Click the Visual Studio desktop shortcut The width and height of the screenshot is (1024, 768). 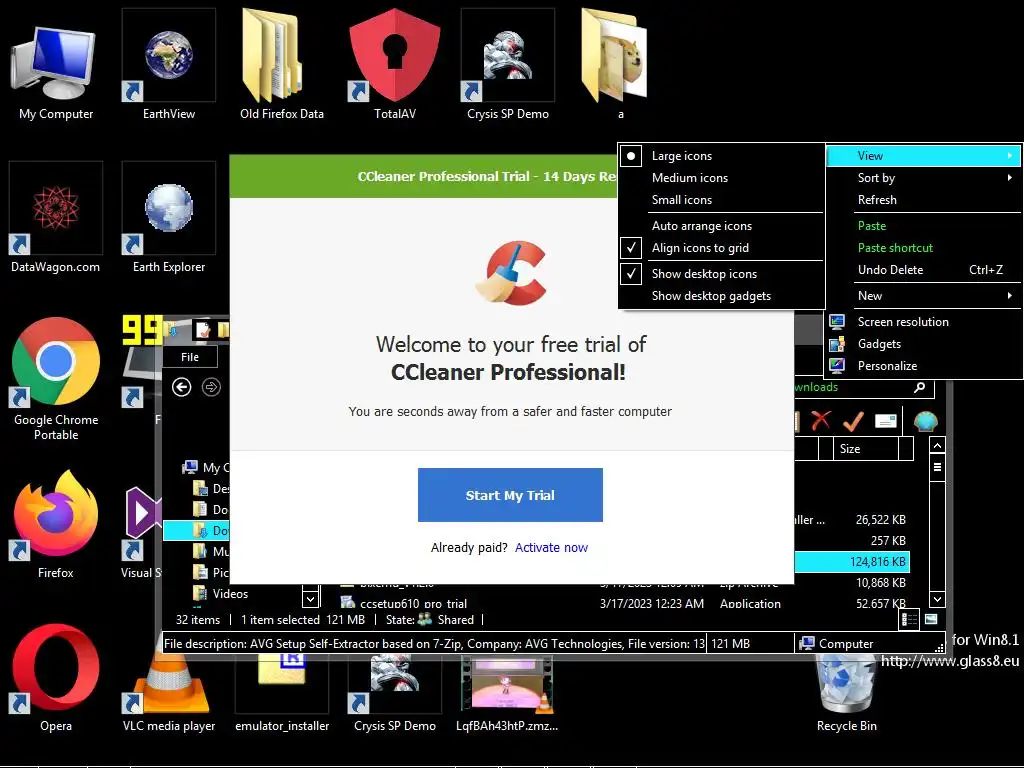141,532
